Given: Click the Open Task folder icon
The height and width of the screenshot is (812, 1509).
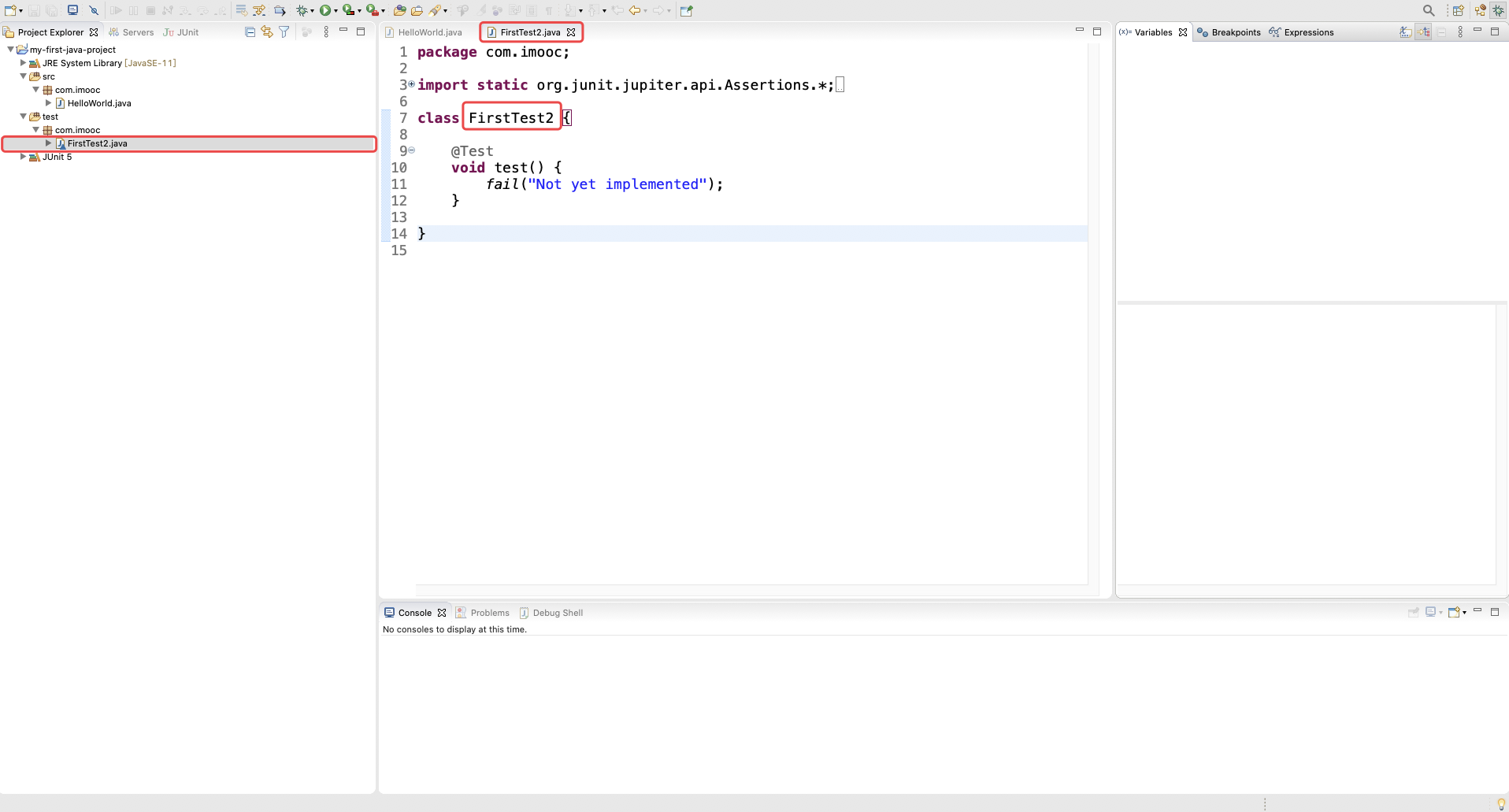Looking at the screenshot, I should pos(417,10).
